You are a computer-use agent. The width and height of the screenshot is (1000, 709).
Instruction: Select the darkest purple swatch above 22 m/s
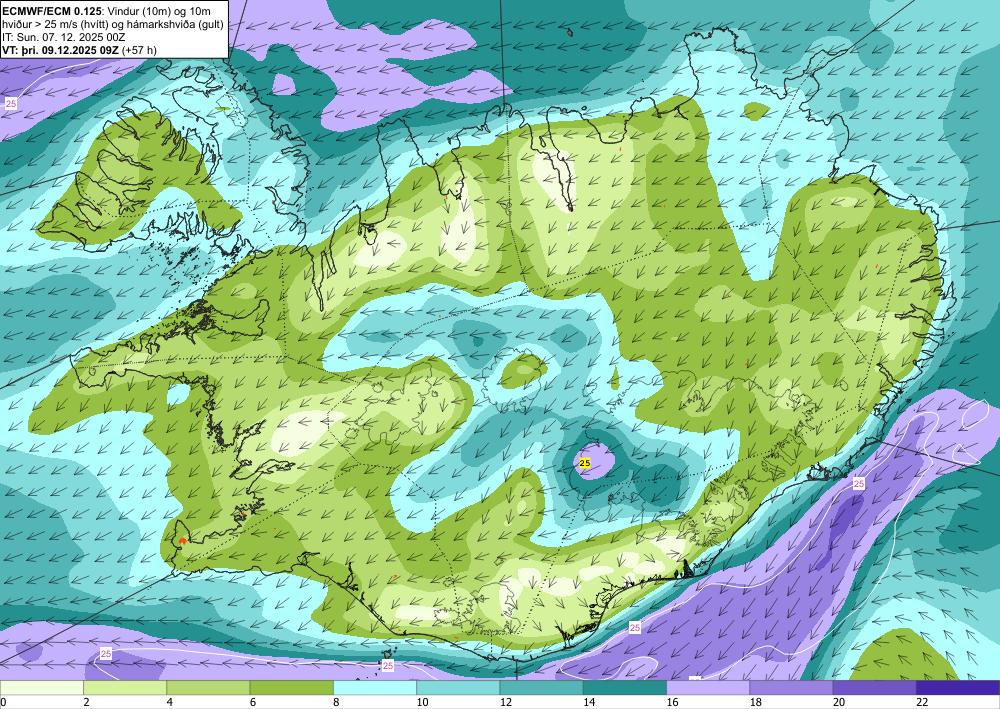pyautogui.click(x=958, y=687)
